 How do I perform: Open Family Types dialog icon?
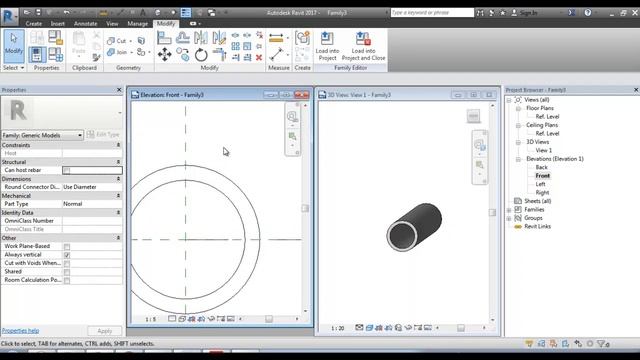[x=56, y=54]
